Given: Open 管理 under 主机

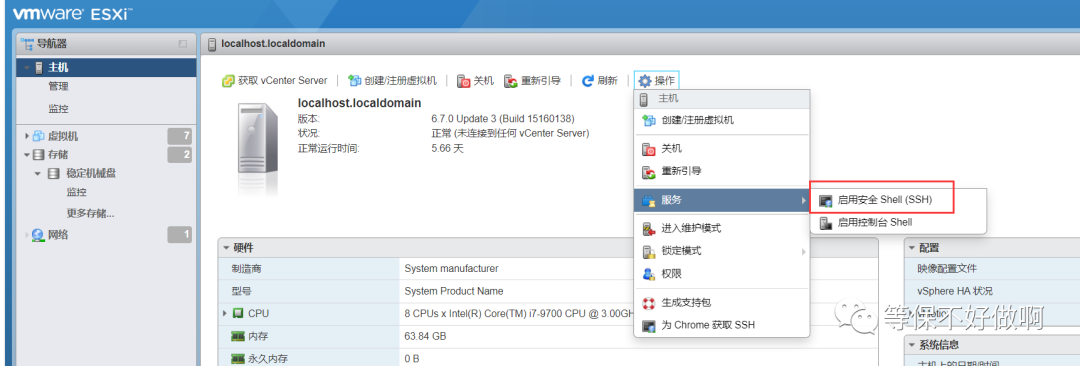Looking at the screenshot, I should pos(59,86).
